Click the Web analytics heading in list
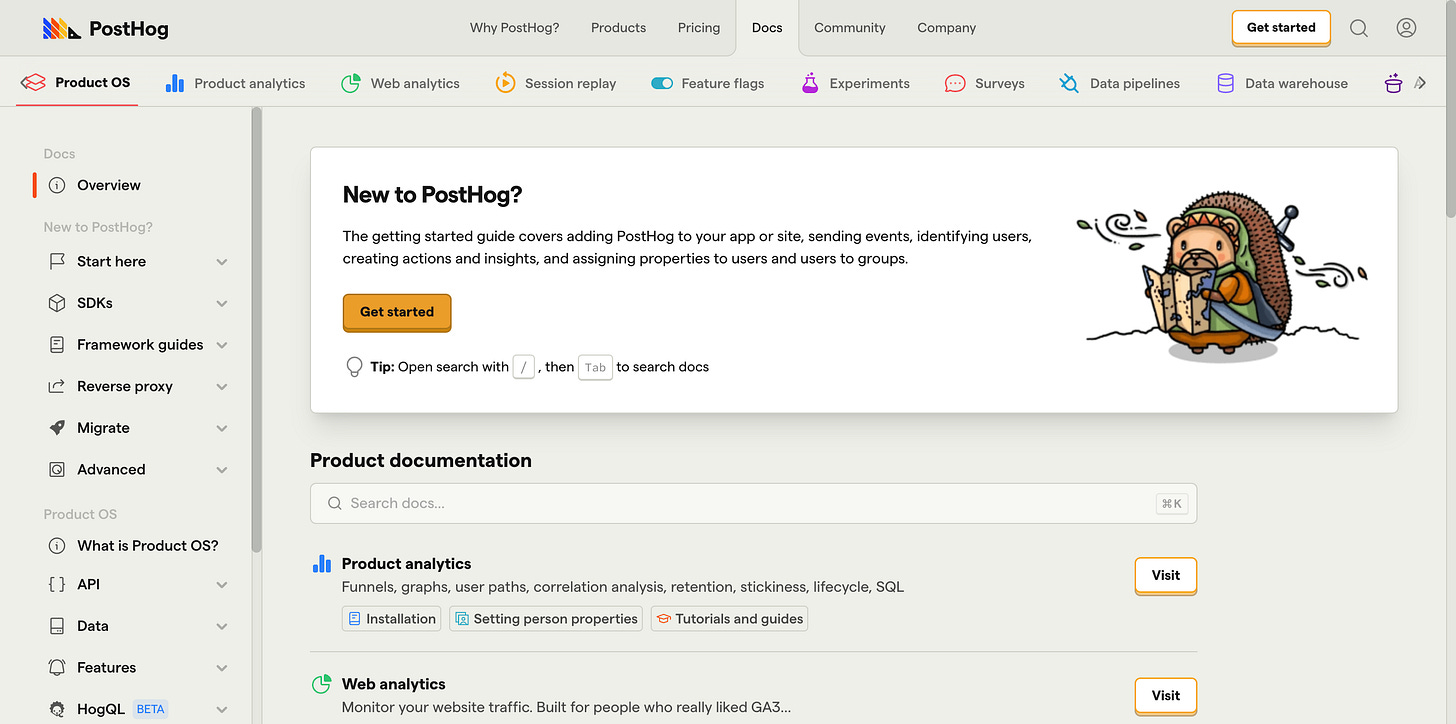1456x724 pixels. 393,684
